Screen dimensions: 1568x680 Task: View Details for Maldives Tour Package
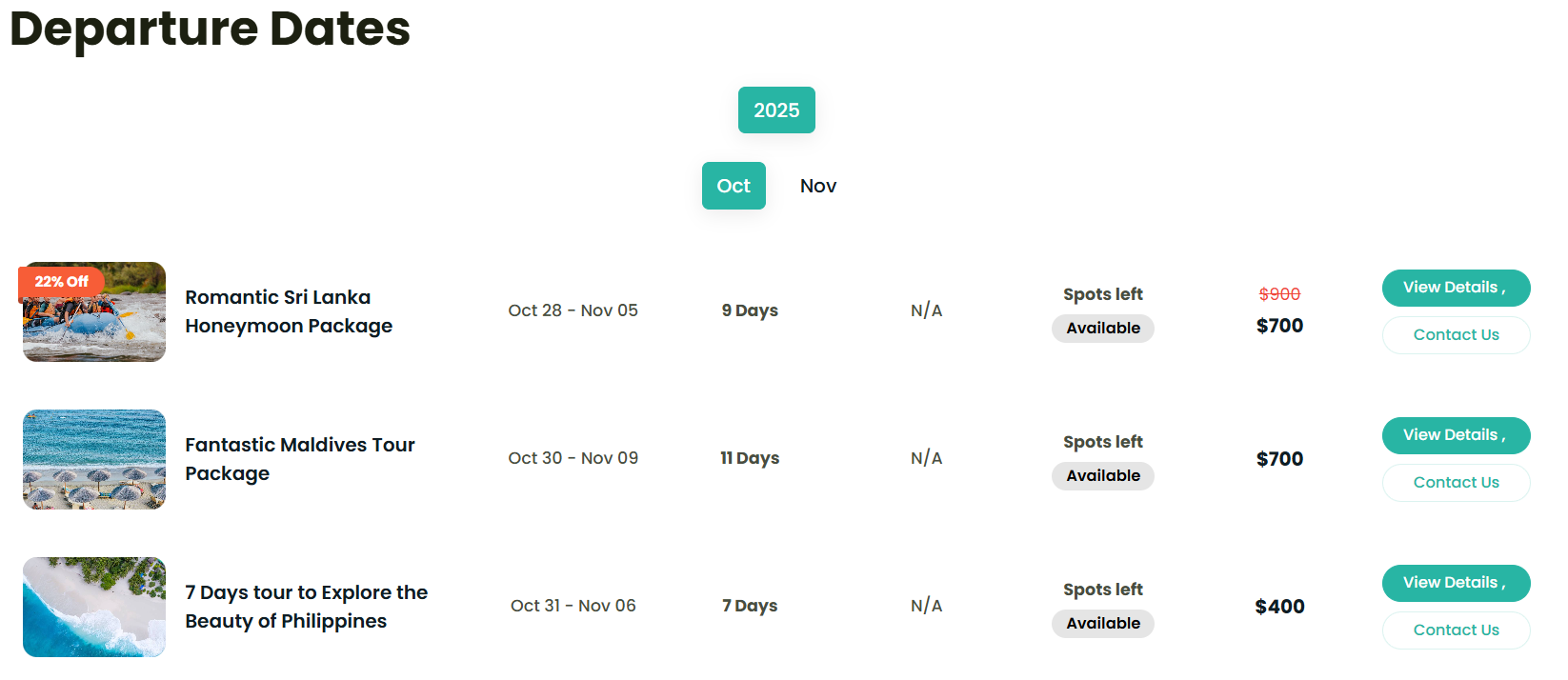(1456, 435)
